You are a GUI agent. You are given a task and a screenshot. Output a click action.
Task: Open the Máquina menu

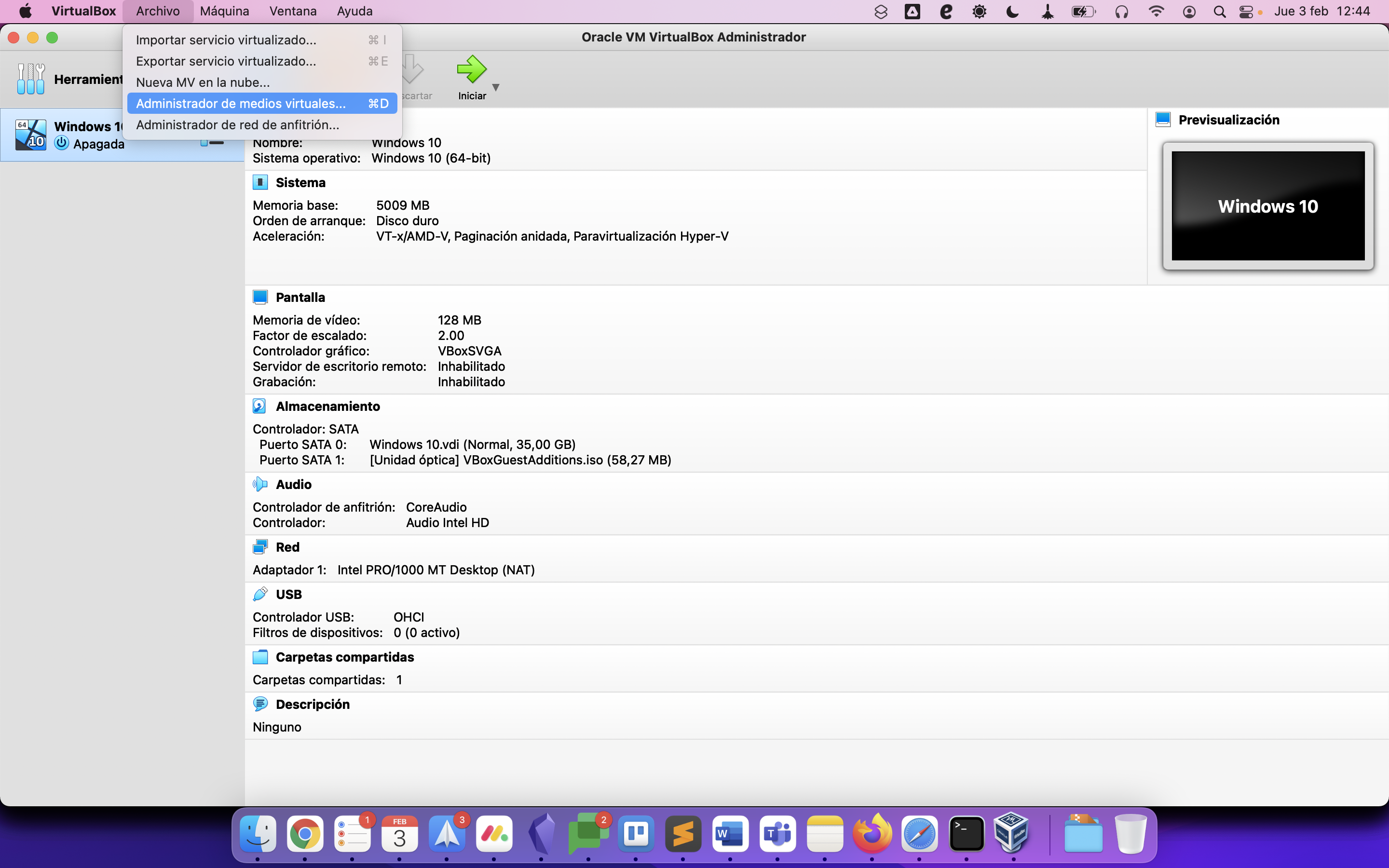point(224,11)
